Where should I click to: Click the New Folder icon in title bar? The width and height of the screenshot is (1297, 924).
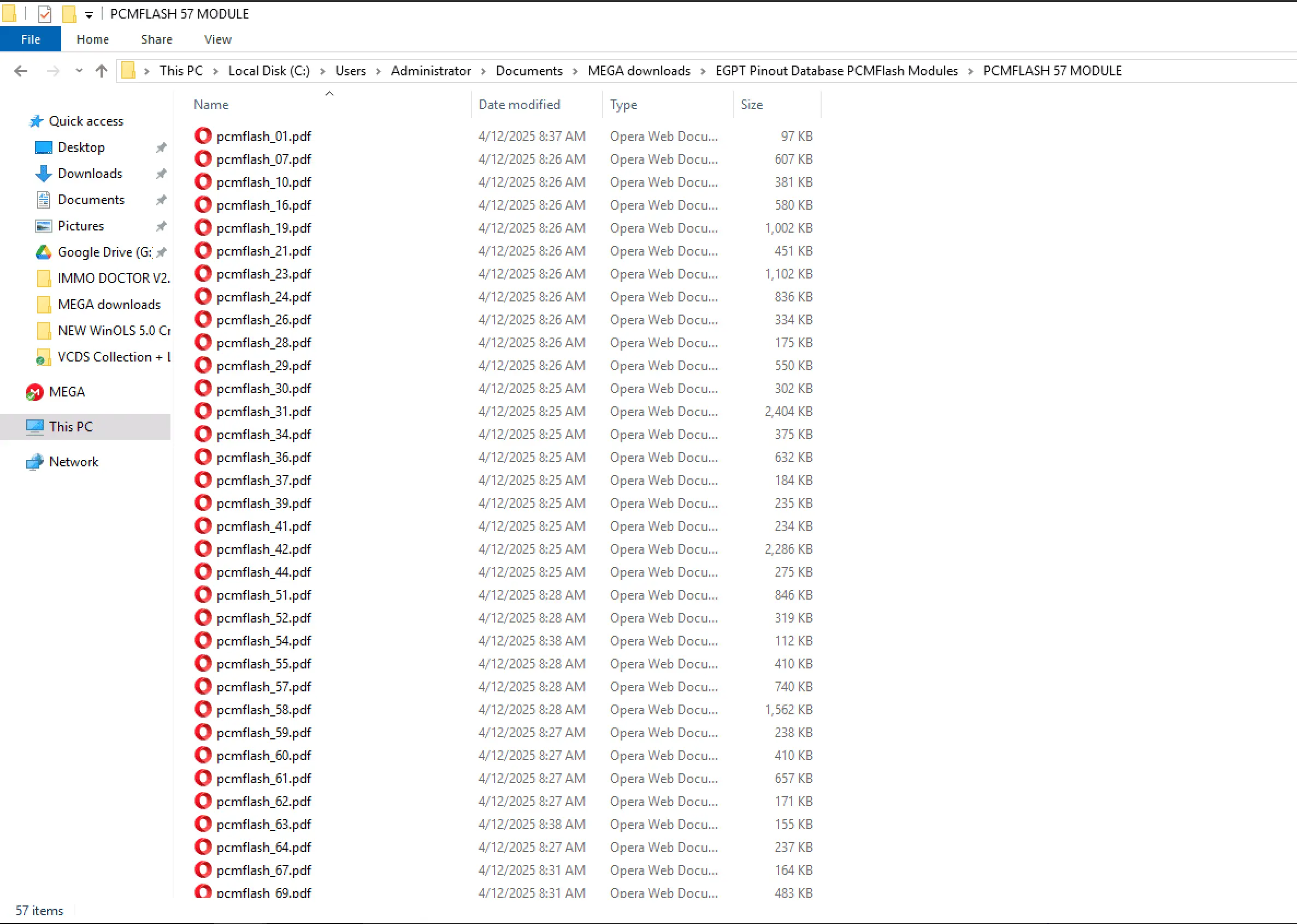click(69, 14)
